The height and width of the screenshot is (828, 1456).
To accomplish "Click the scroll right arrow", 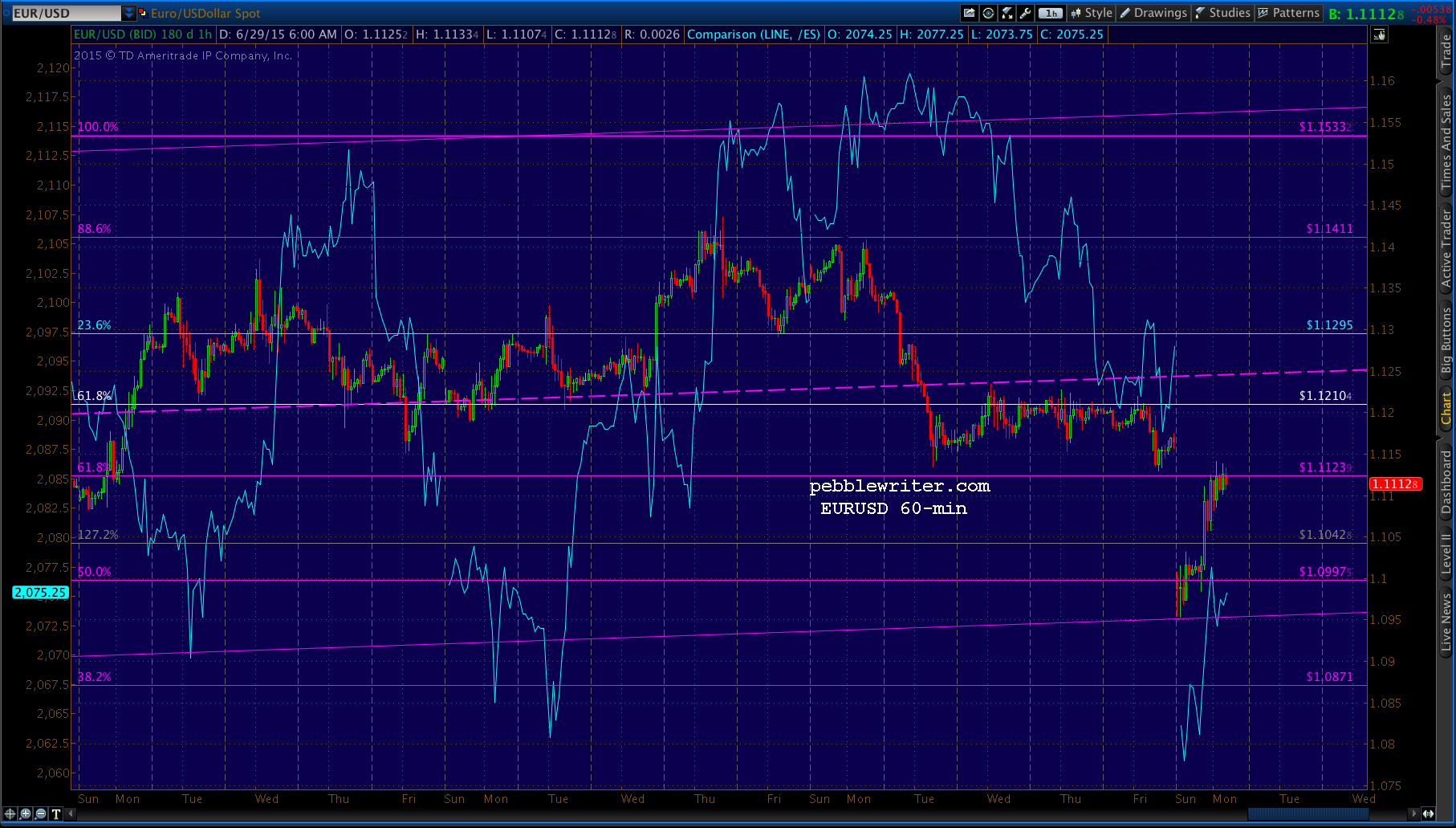I will coord(1414,814).
